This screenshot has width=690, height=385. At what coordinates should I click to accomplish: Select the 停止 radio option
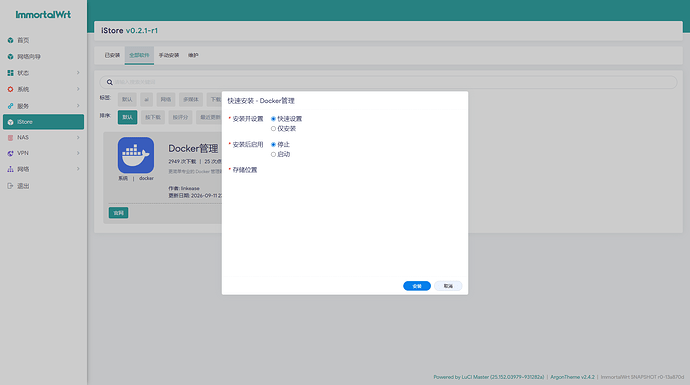click(x=273, y=144)
